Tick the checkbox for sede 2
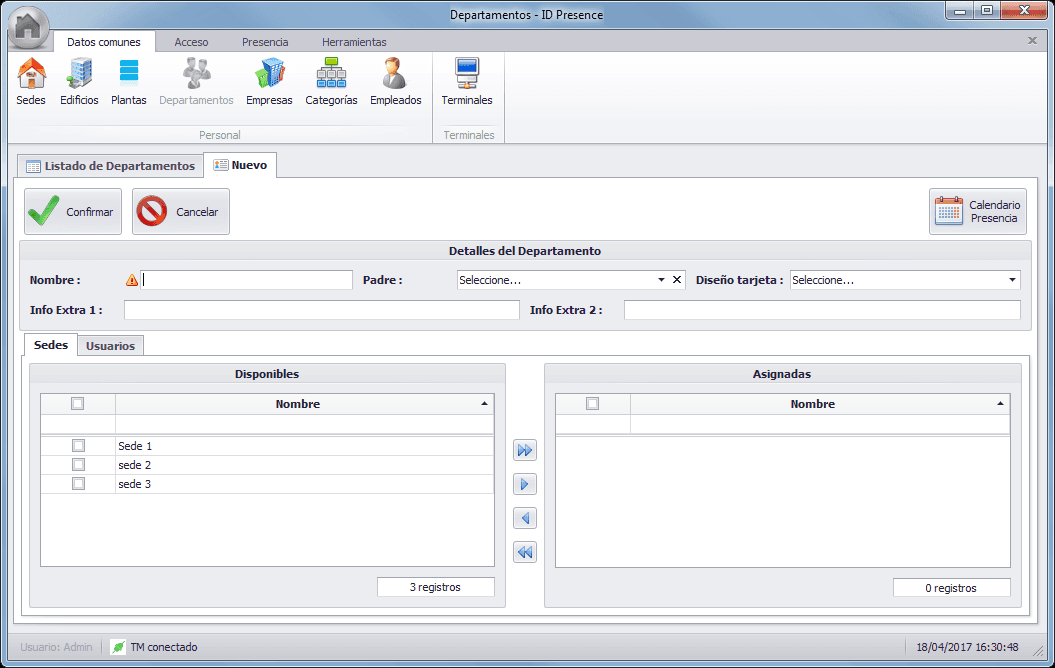Screen dimensions: 1055x668 (x=78, y=465)
